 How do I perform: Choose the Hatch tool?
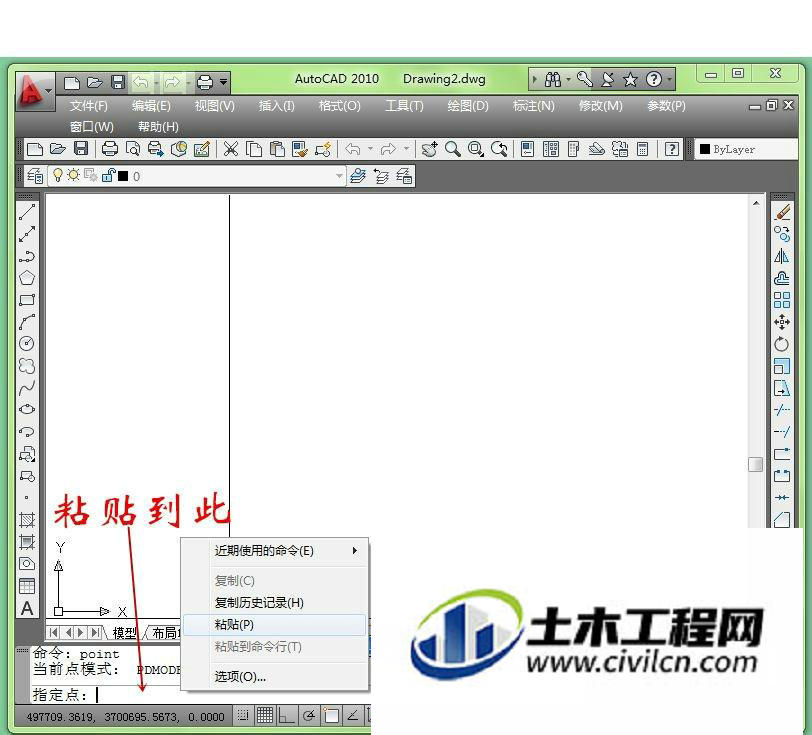(x=27, y=520)
